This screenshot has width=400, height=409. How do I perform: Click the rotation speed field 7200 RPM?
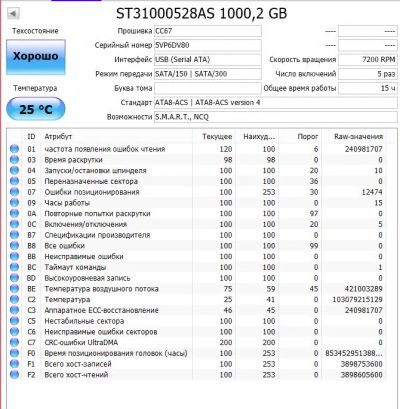368,60
